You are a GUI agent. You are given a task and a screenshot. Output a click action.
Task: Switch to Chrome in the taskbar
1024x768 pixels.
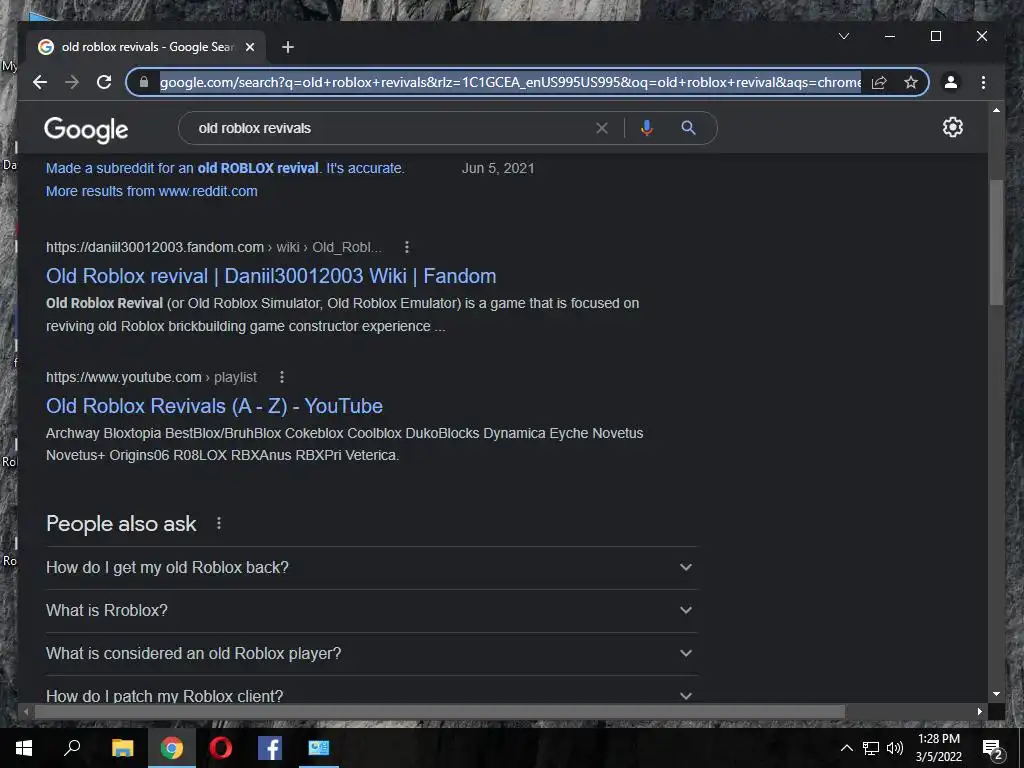172,748
